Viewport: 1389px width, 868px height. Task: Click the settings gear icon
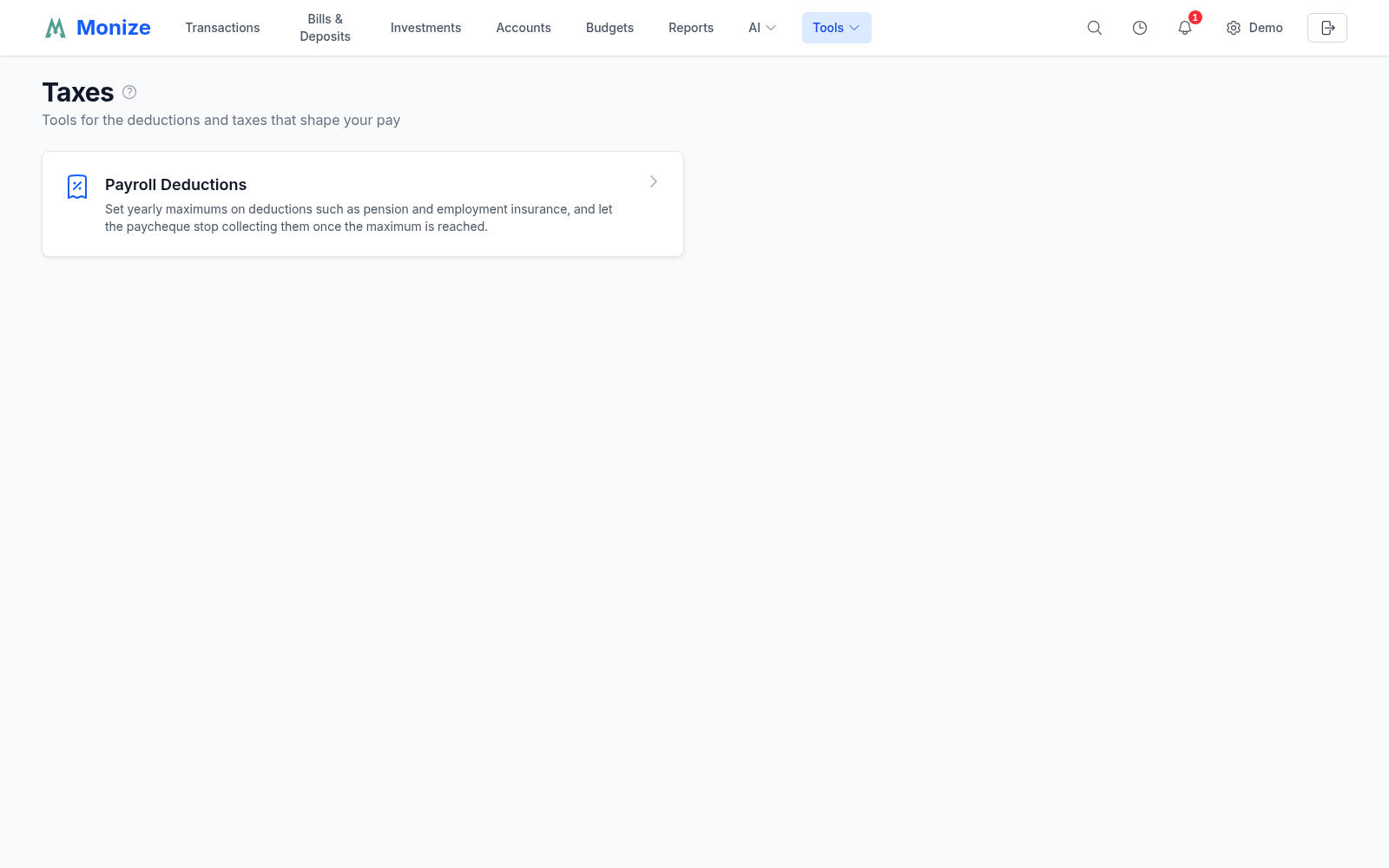point(1234,28)
